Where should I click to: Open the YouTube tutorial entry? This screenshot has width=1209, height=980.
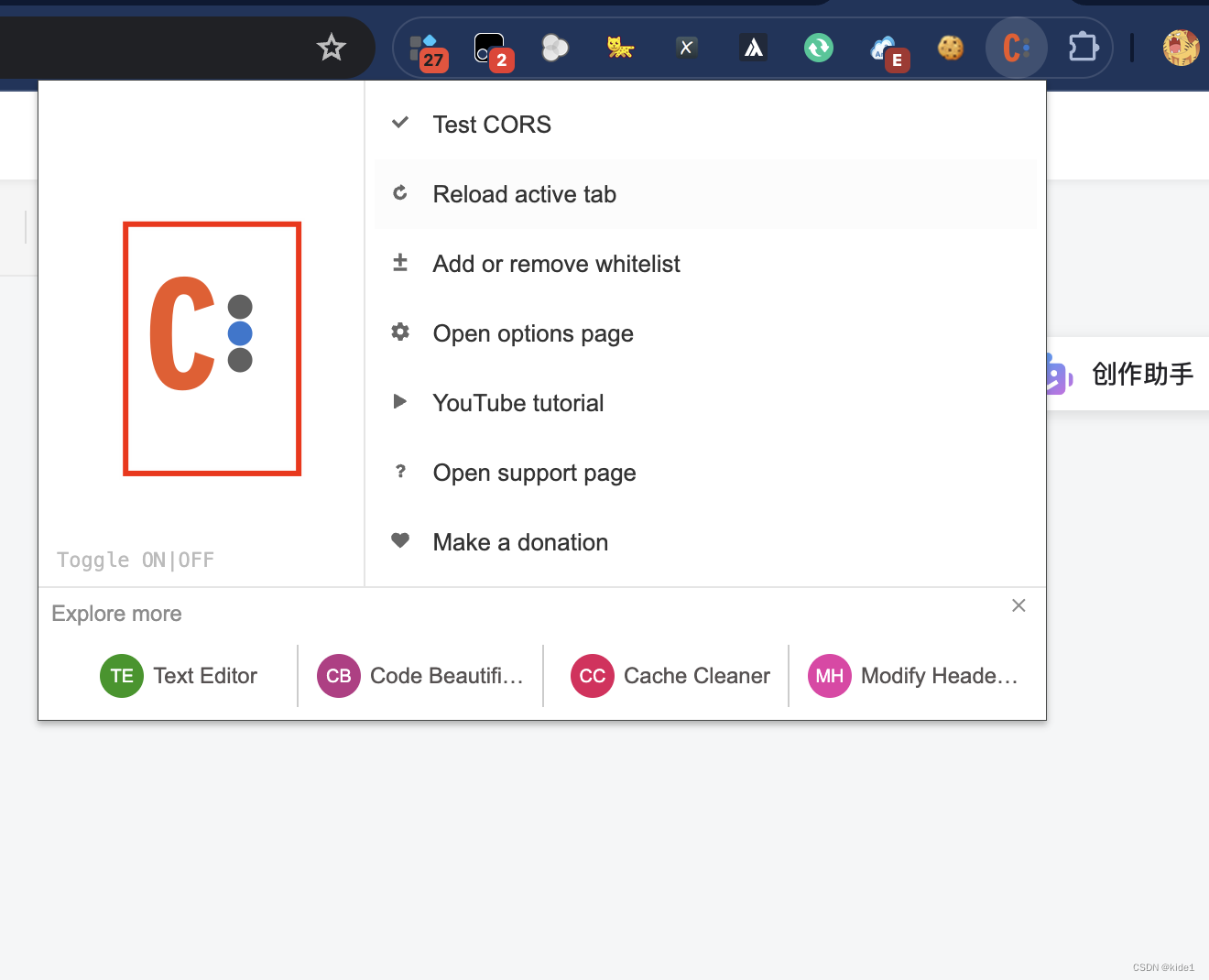705,403
